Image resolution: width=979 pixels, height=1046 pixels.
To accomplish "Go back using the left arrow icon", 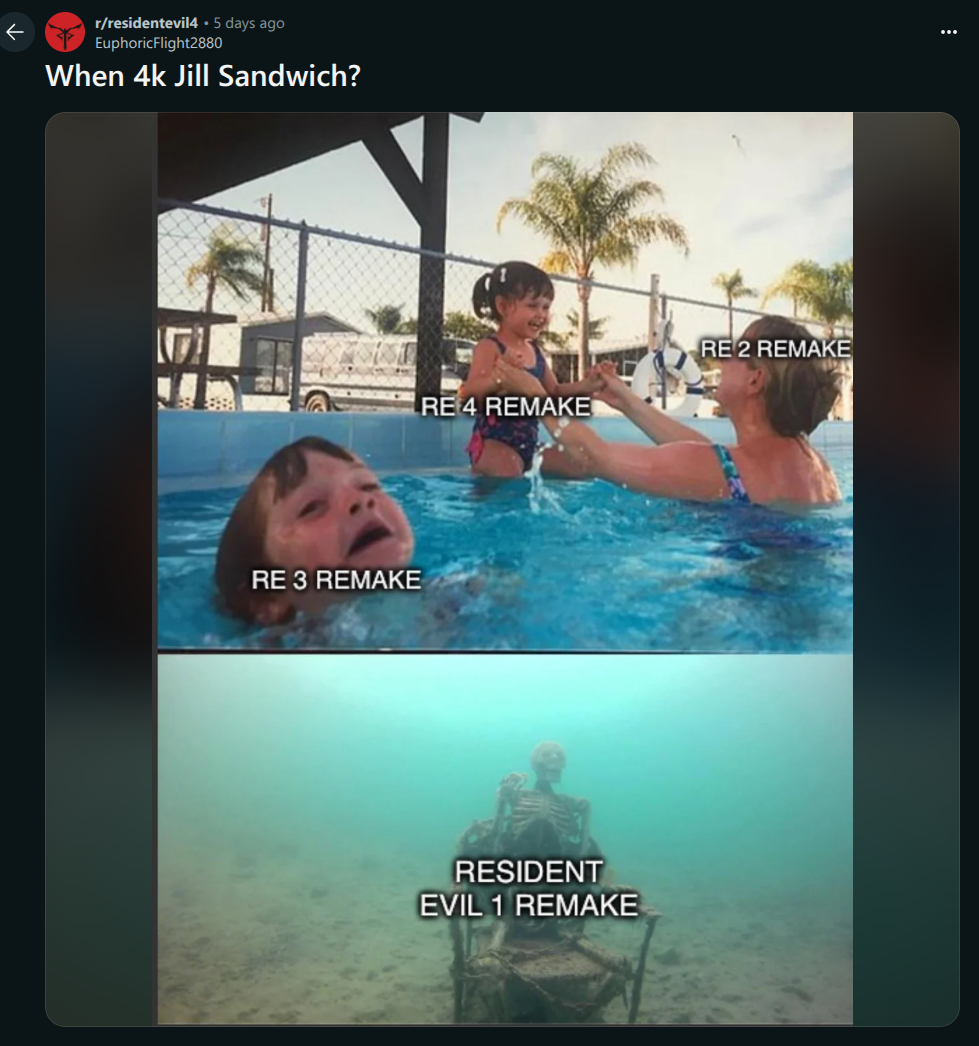I will click(15, 31).
